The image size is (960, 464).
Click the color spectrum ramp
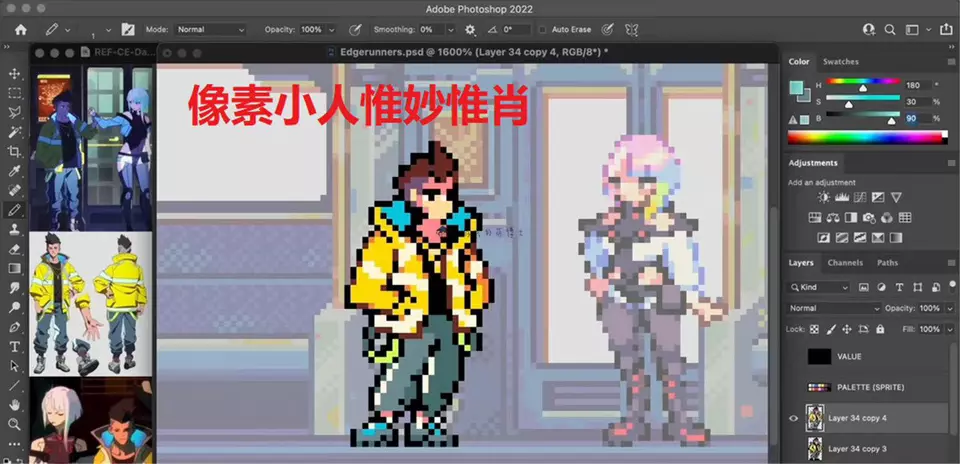868,137
